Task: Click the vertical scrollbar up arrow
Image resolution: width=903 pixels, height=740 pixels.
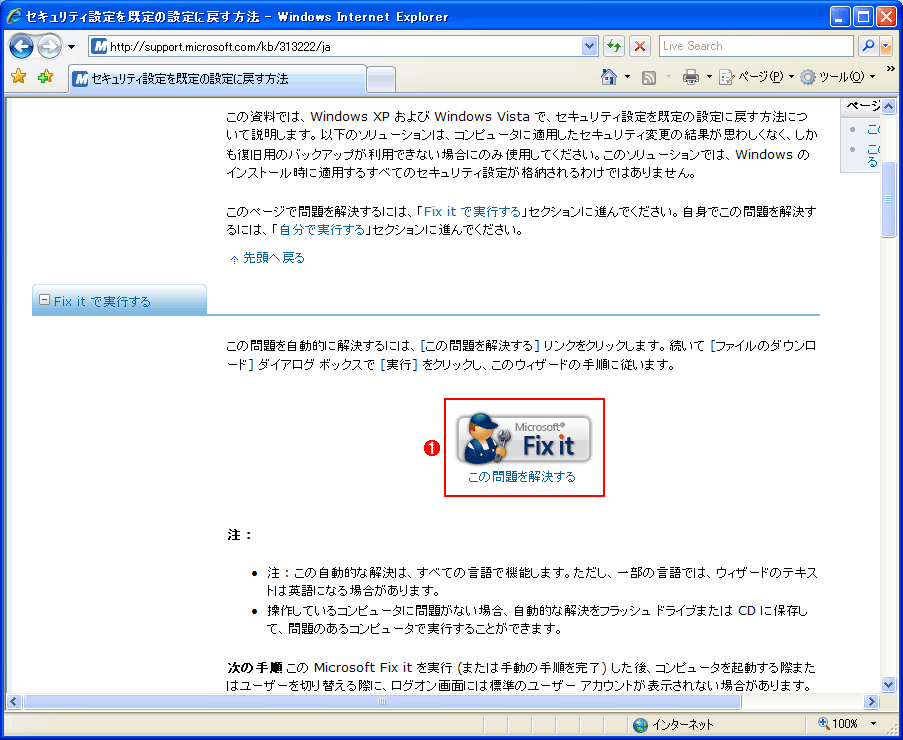Action: 889,107
